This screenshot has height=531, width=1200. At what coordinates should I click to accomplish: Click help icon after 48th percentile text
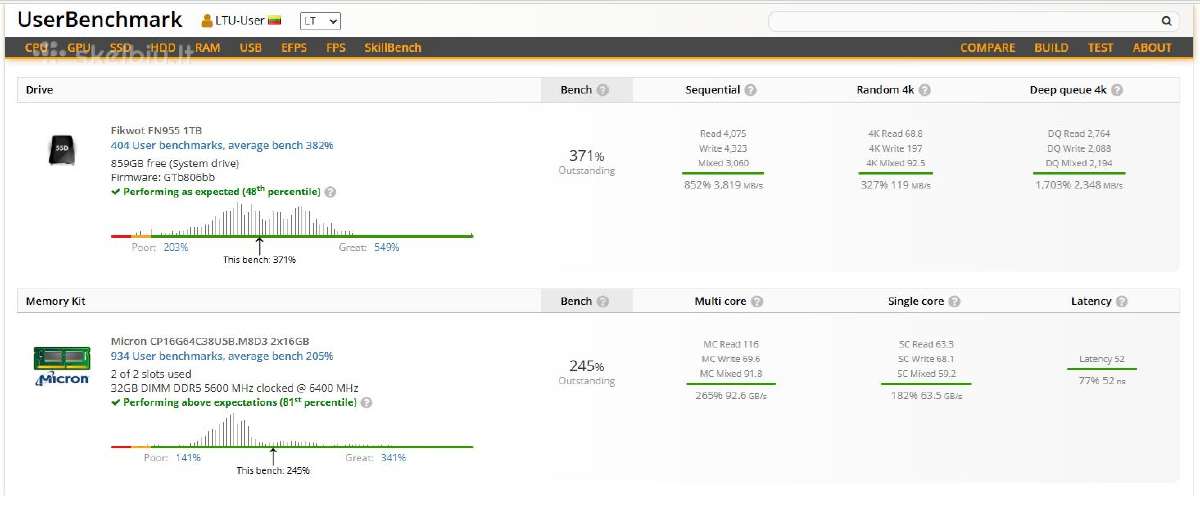(x=330, y=192)
